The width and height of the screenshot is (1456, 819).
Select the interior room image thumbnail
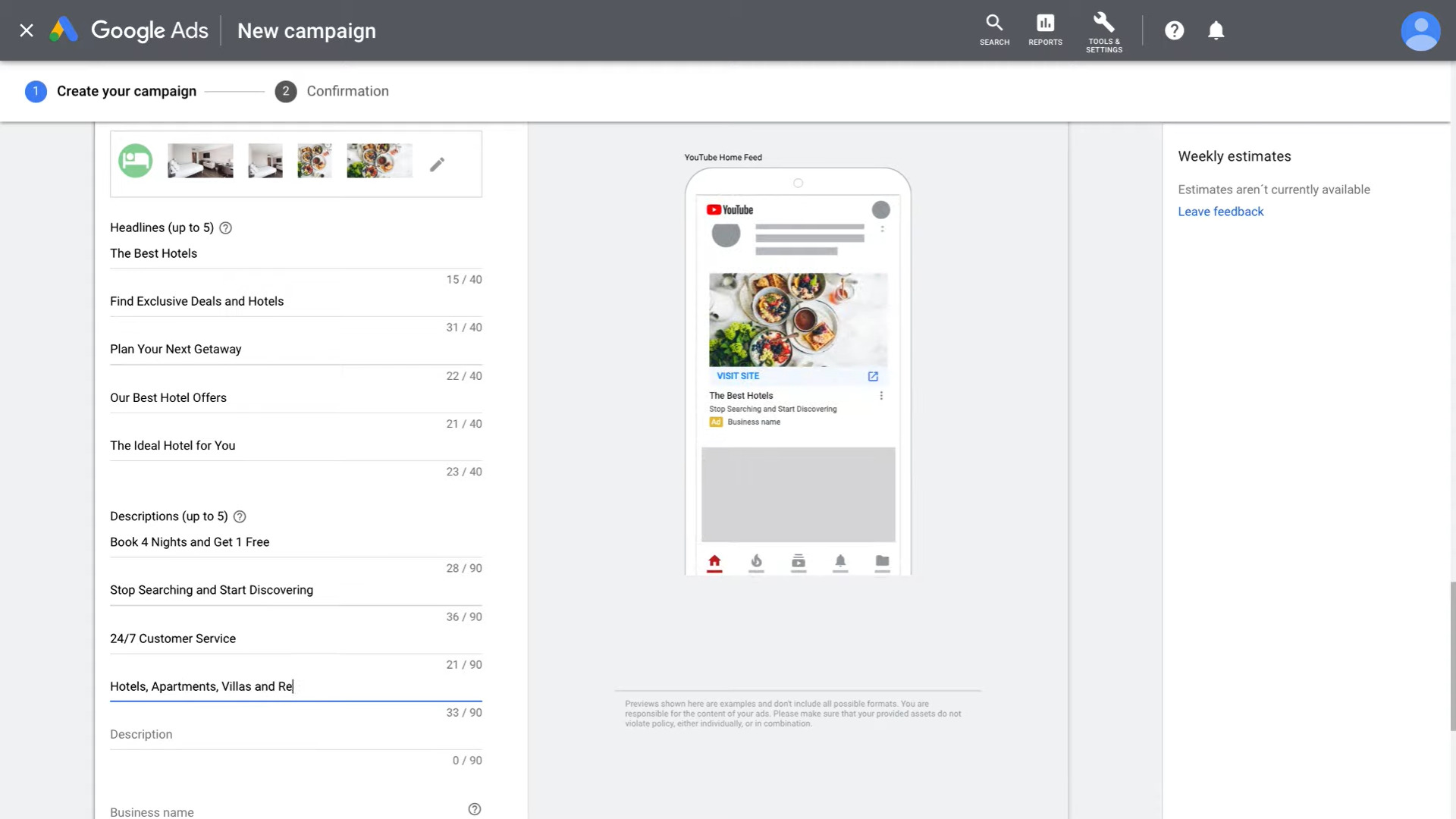(200, 161)
